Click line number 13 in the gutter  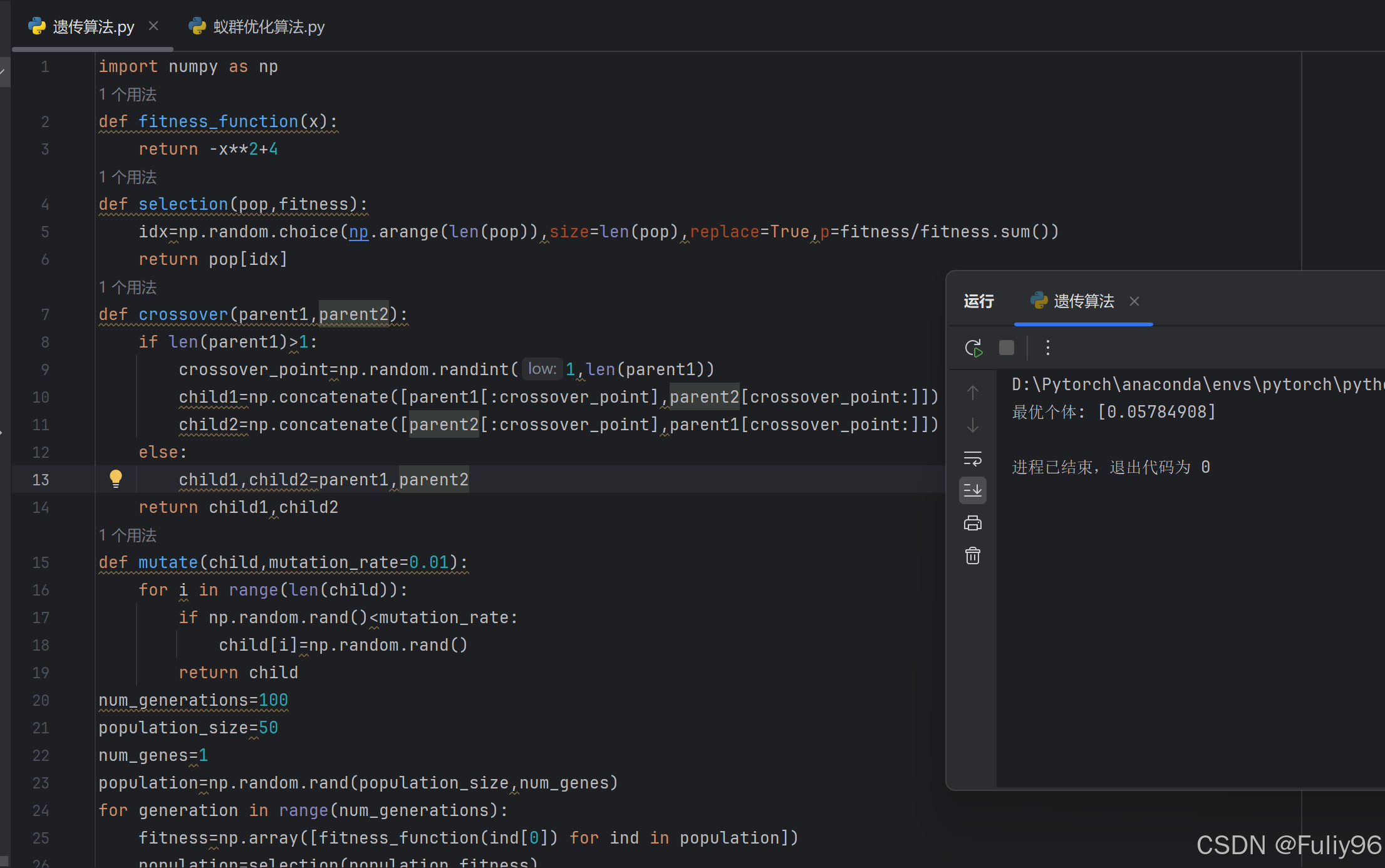(41, 480)
